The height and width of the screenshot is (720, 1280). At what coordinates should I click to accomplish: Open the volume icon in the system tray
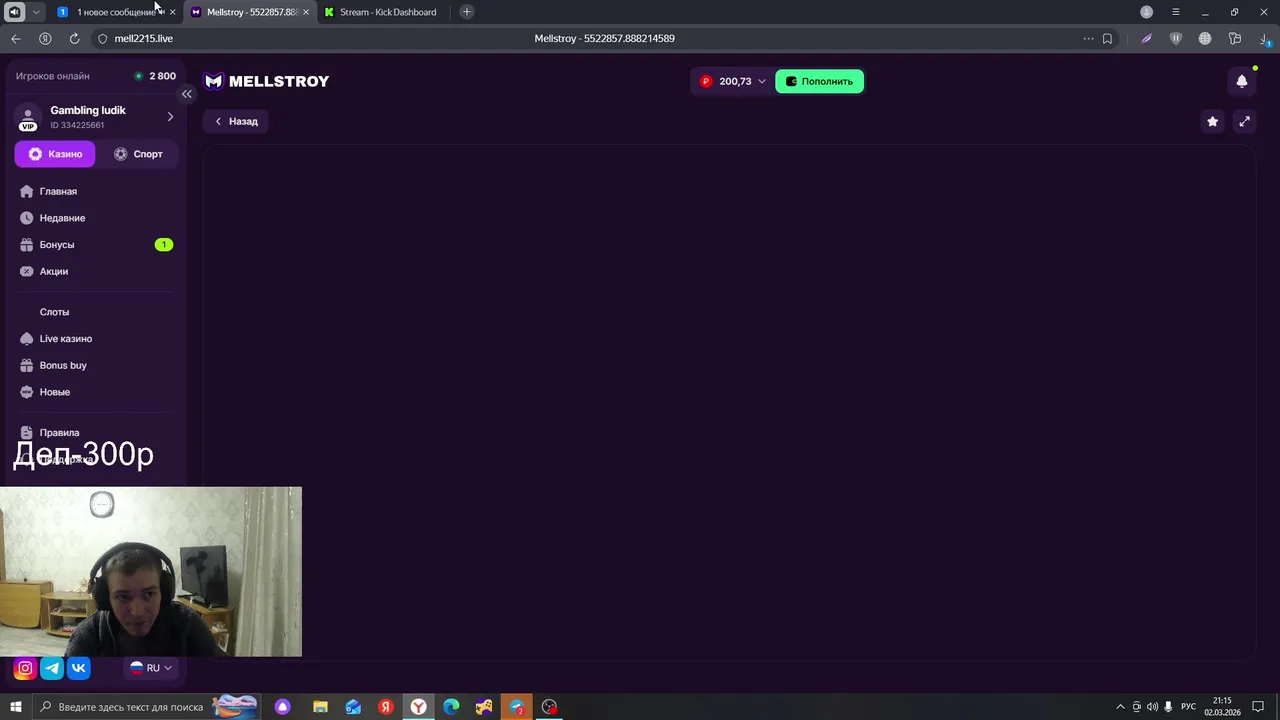tap(1152, 707)
